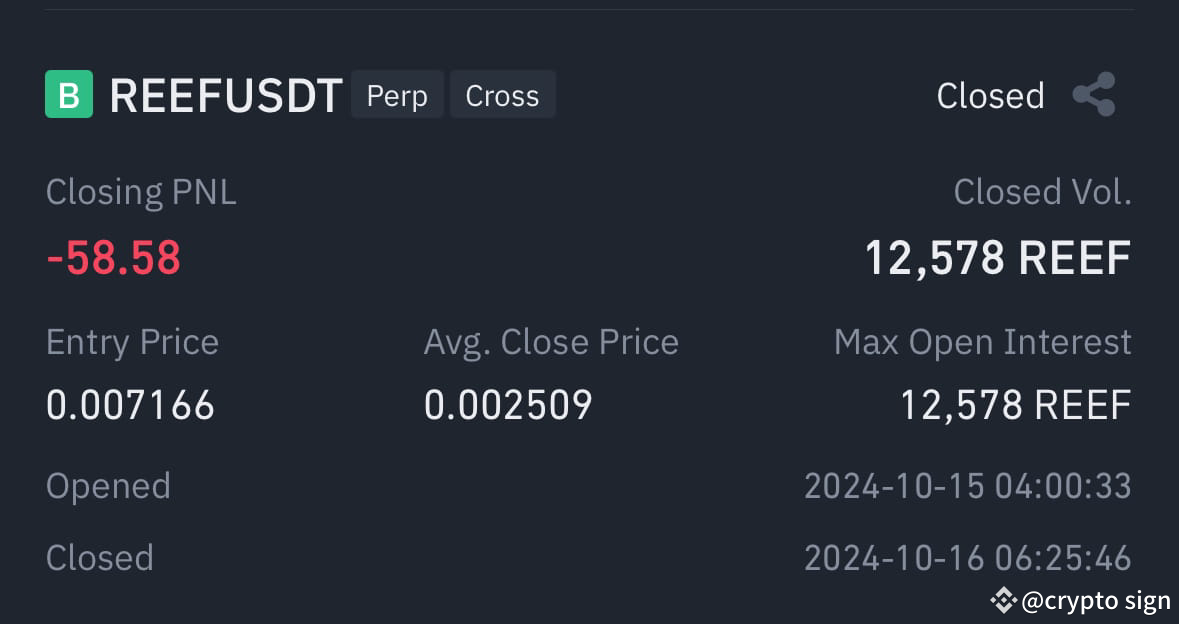Viewport: 1179px width, 624px height.
Task: Select the 0.002509 close price value
Action: point(508,404)
